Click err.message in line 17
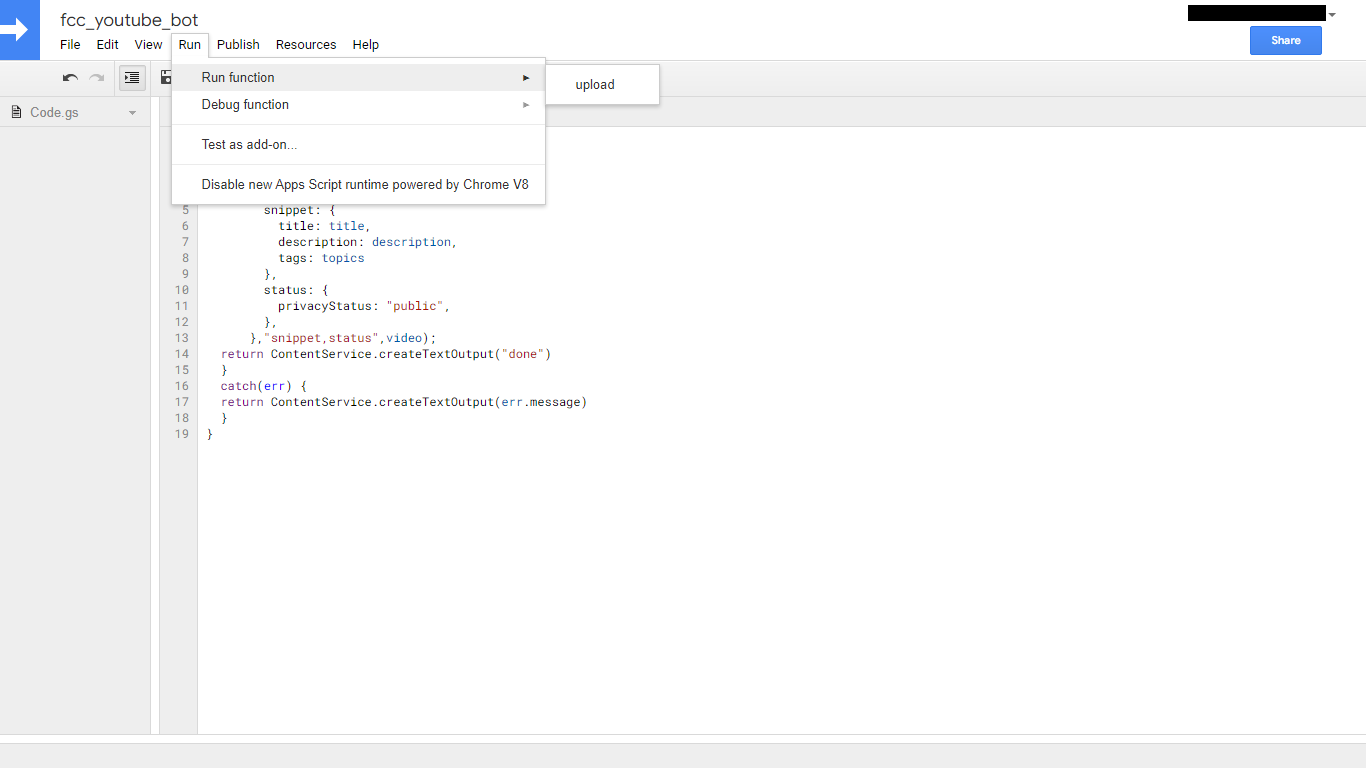Image resolution: width=1366 pixels, height=768 pixels. [540, 402]
